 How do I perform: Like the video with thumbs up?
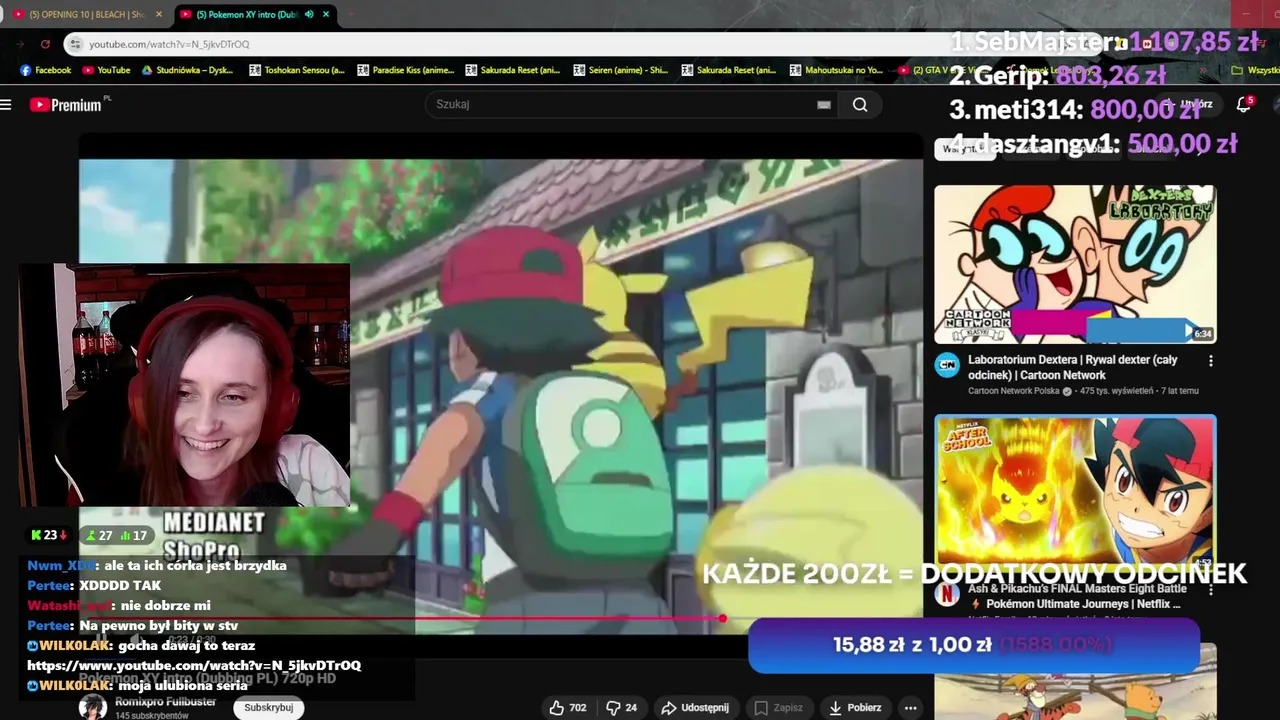tap(567, 707)
